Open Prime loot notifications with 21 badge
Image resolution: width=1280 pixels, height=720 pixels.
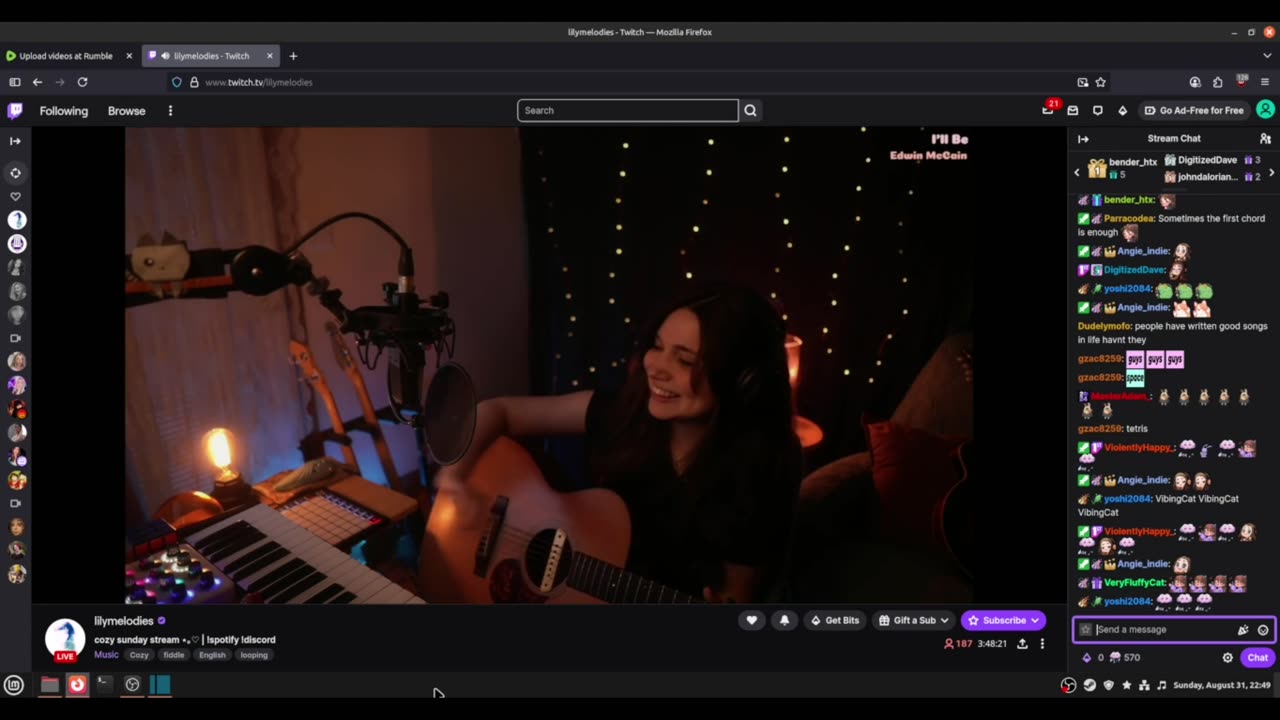coord(1048,110)
